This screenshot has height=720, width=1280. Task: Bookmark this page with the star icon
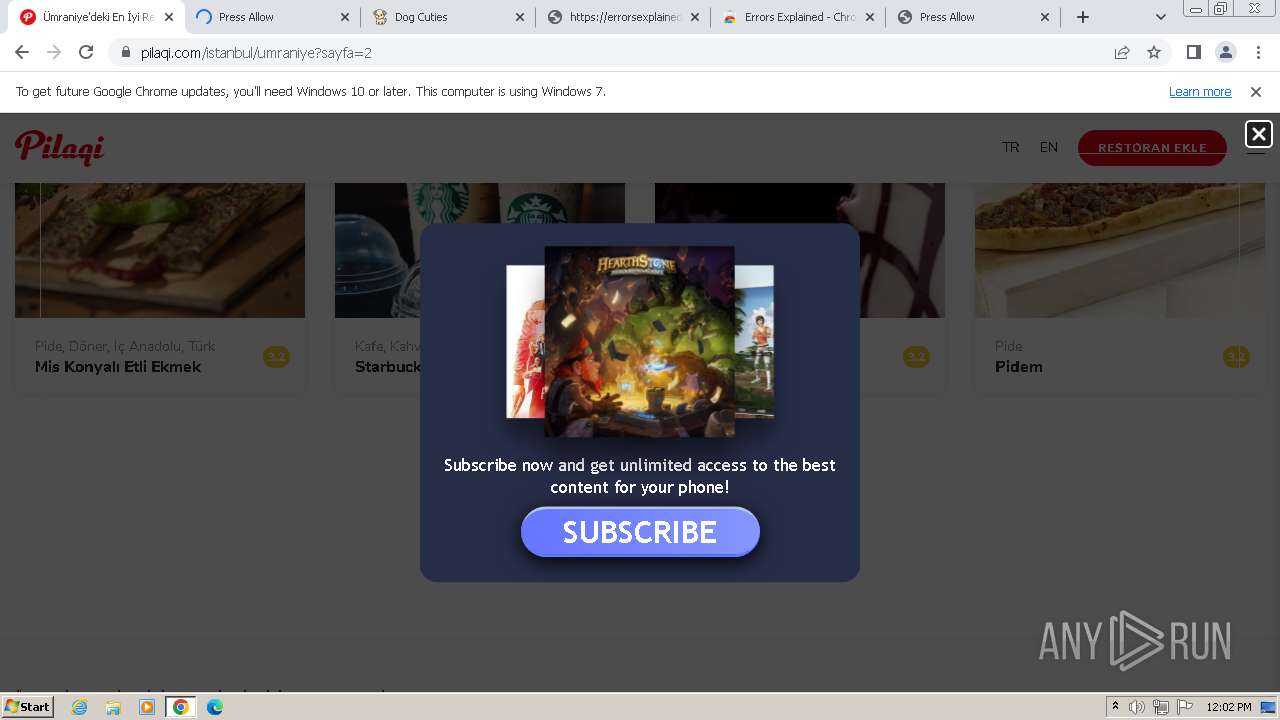click(x=1154, y=52)
